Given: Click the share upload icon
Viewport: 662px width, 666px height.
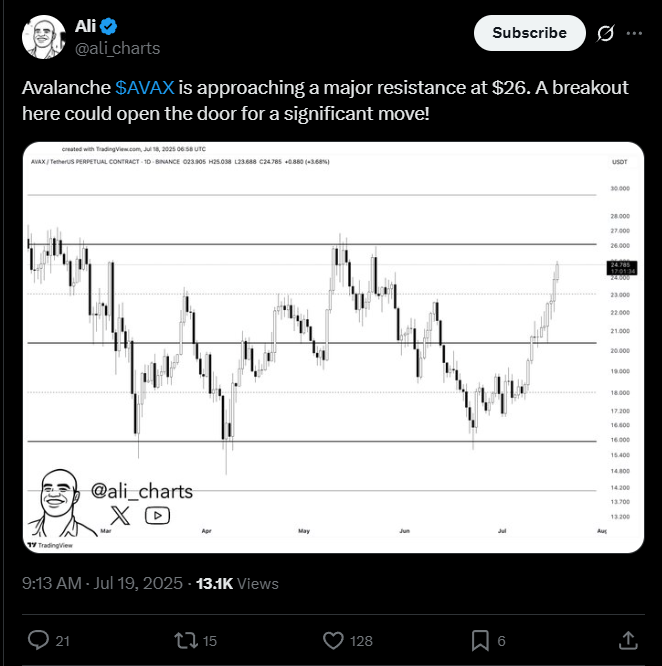Looking at the screenshot, I should pyautogui.click(x=628, y=640).
